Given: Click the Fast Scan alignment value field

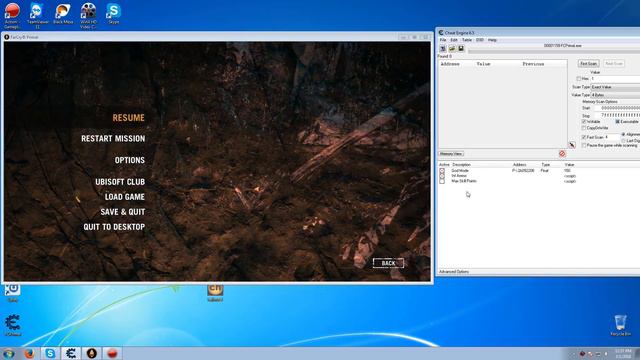Looking at the screenshot, I should [x=612, y=137].
